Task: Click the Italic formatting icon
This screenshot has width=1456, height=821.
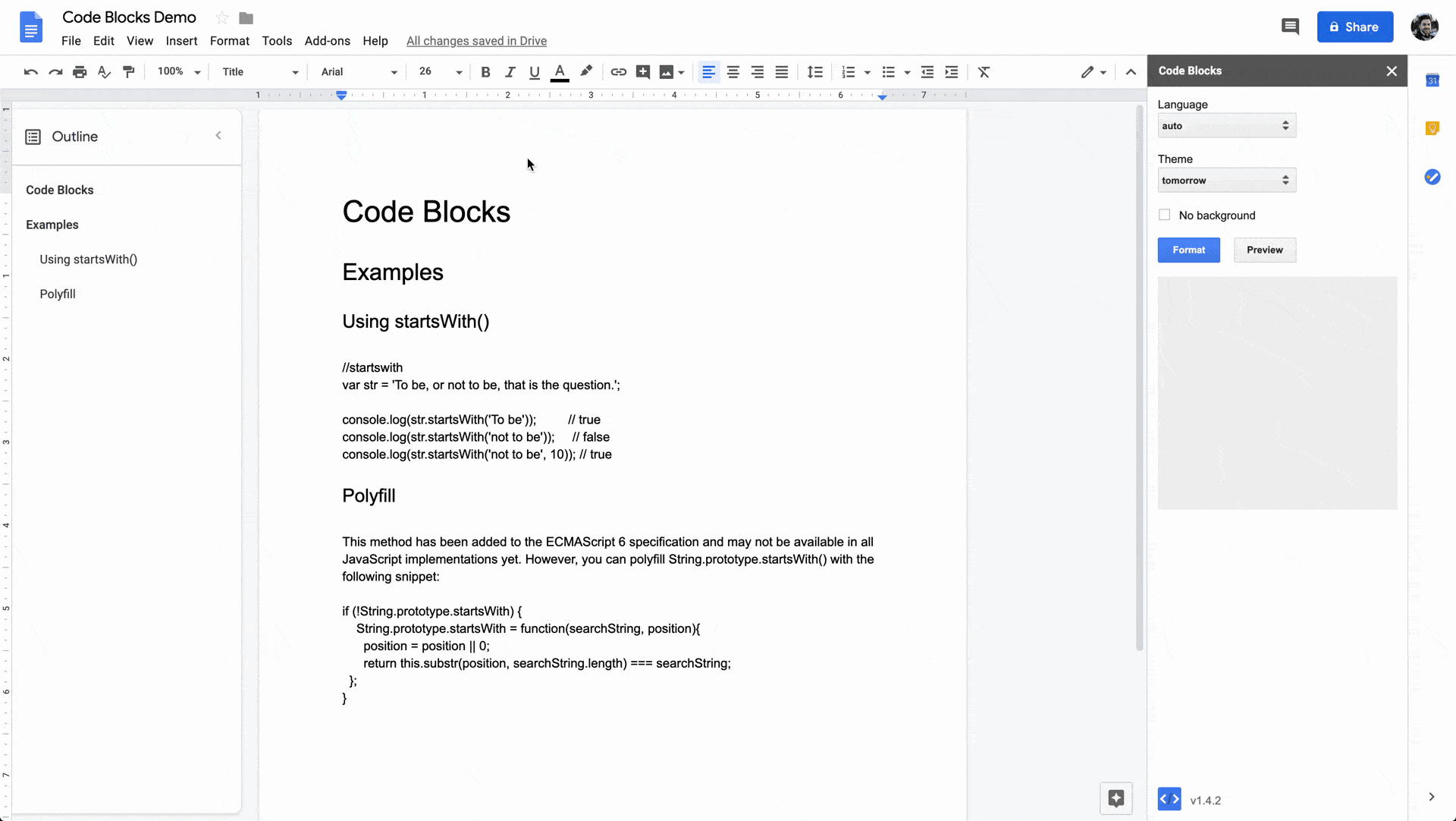Action: (x=510, y=71)
